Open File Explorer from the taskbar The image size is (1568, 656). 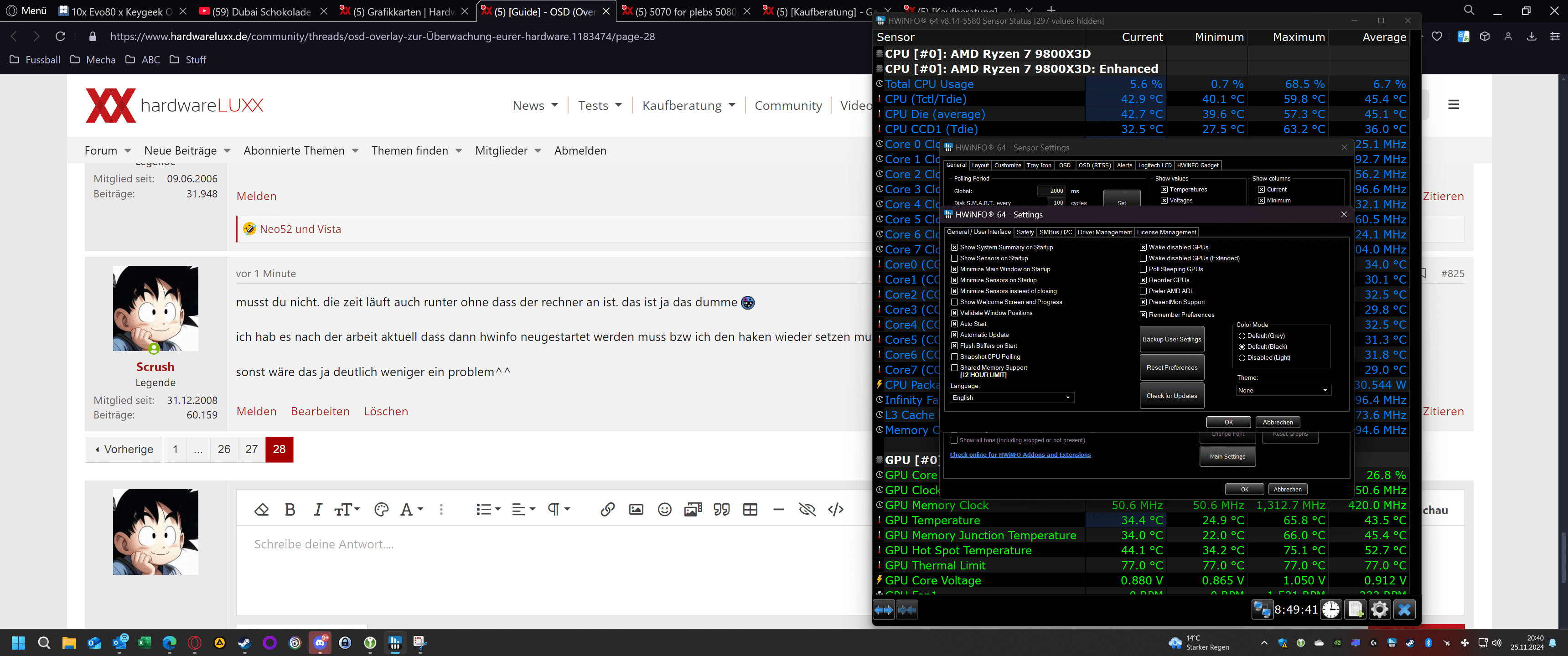pyautogui.click(x=69, y=643)
